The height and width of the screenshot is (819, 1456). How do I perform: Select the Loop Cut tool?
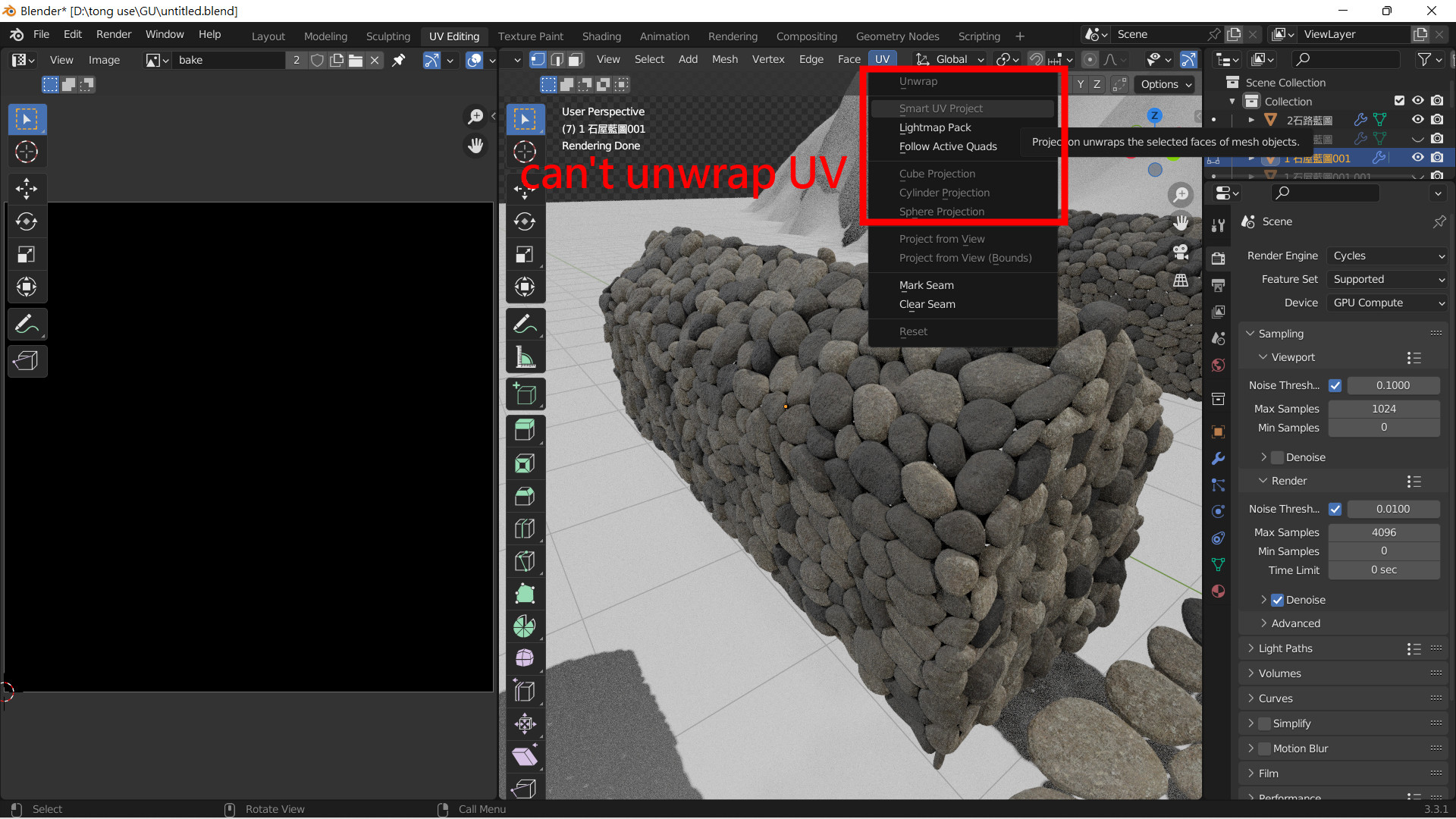point(525,528)
